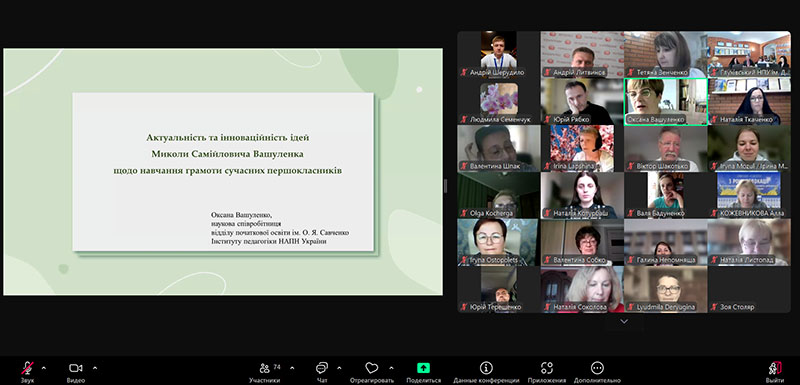Open Приложения apps panel
Screen dimensions: 800x385
(547, 372)
